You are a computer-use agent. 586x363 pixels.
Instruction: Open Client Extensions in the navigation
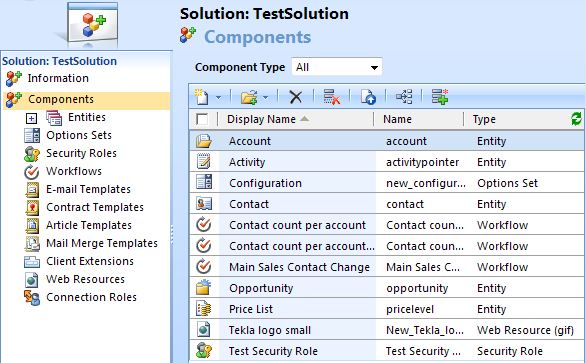click(x=90, y=261)
